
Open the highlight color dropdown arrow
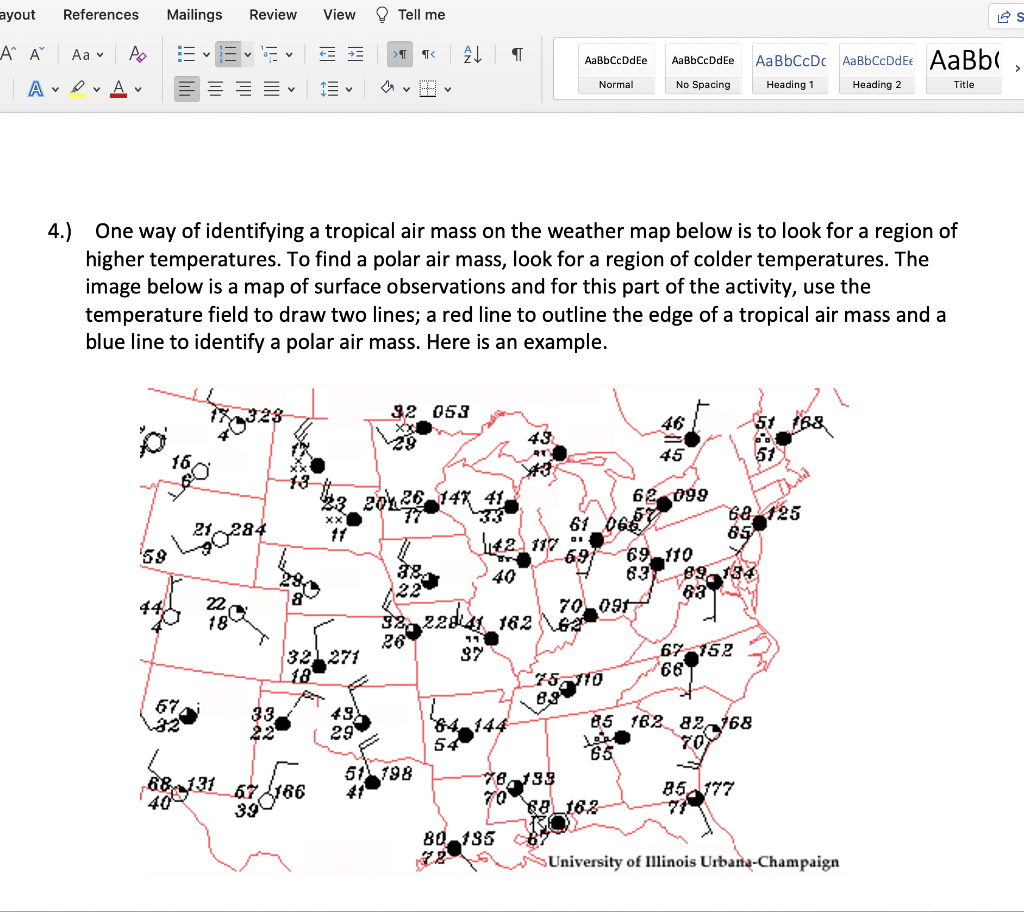pyautogui.click(x=97, y=90)
